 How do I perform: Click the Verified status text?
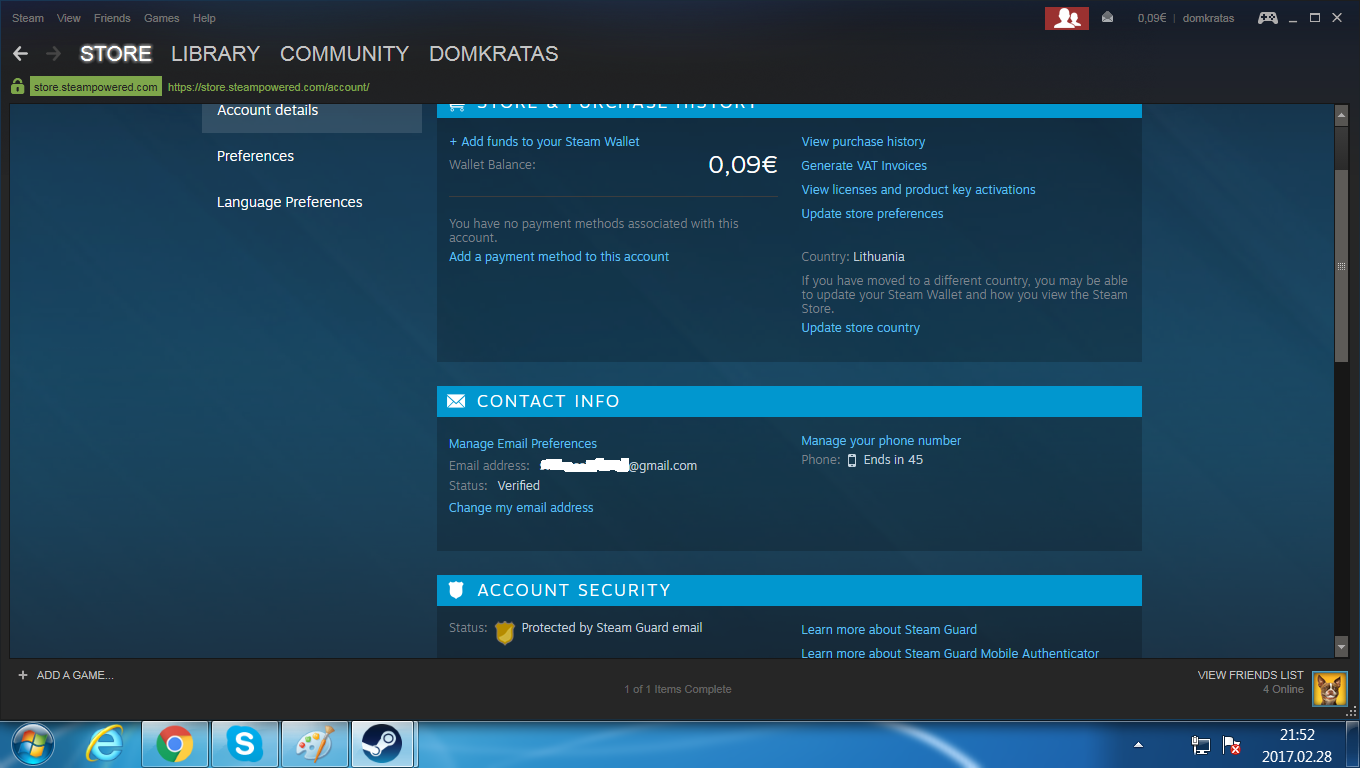519,486
